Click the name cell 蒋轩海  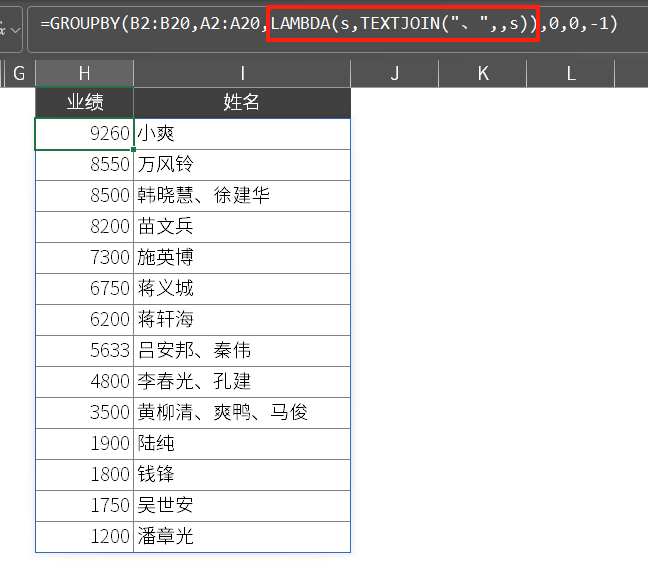tap(242, 320)
